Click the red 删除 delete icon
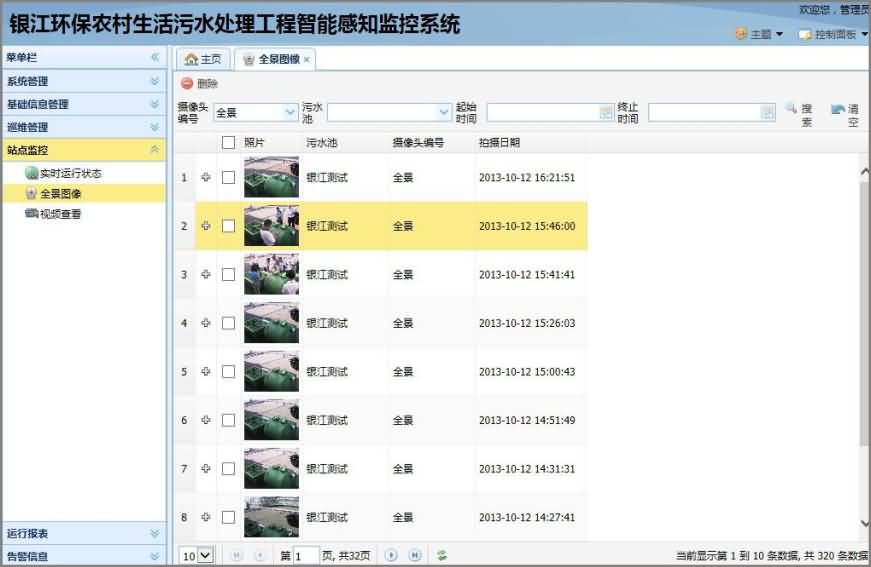This screenshot has height=567, width=871. click(x=187, y=84)
